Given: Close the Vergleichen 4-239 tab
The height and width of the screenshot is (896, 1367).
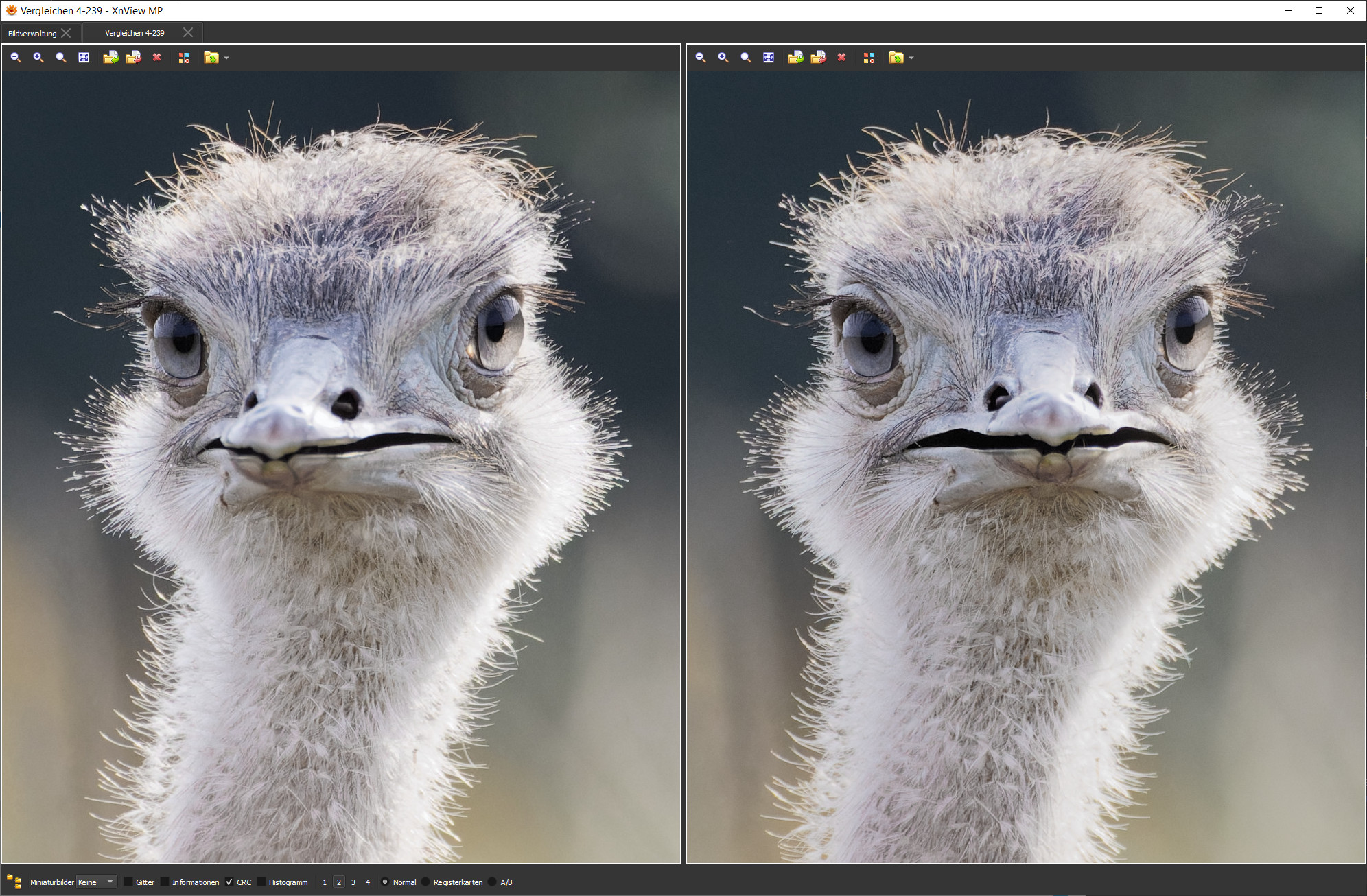Looking at the screenshot, I should [x=188, y=32].
